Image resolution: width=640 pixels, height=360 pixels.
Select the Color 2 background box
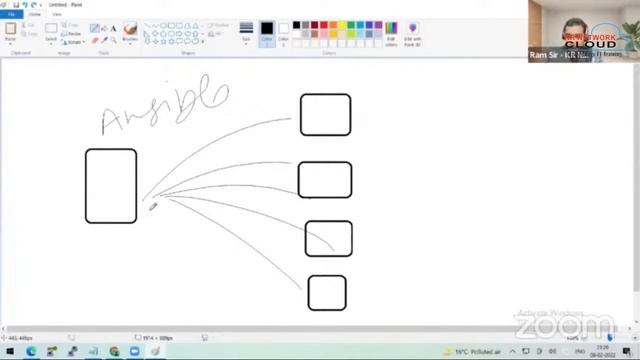284,34
